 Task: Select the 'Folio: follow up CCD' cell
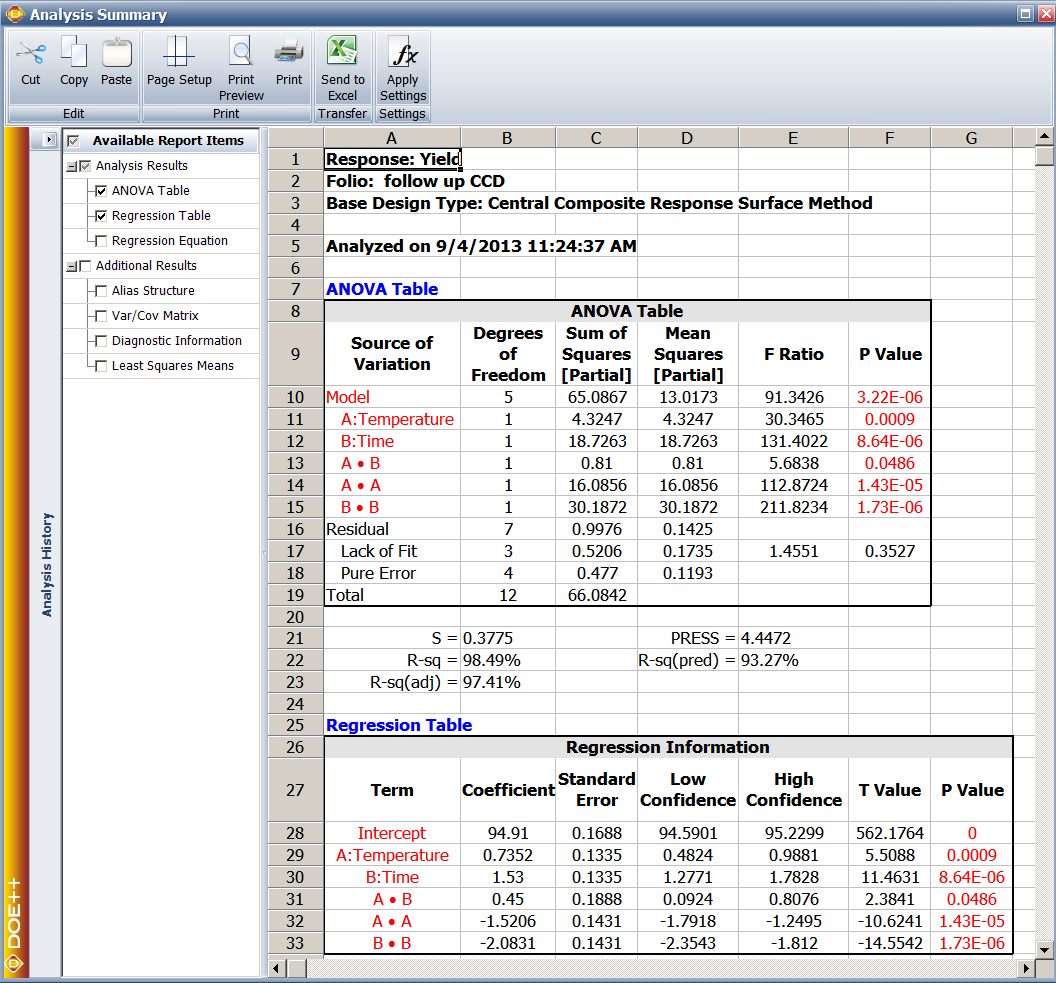[416, 181]
